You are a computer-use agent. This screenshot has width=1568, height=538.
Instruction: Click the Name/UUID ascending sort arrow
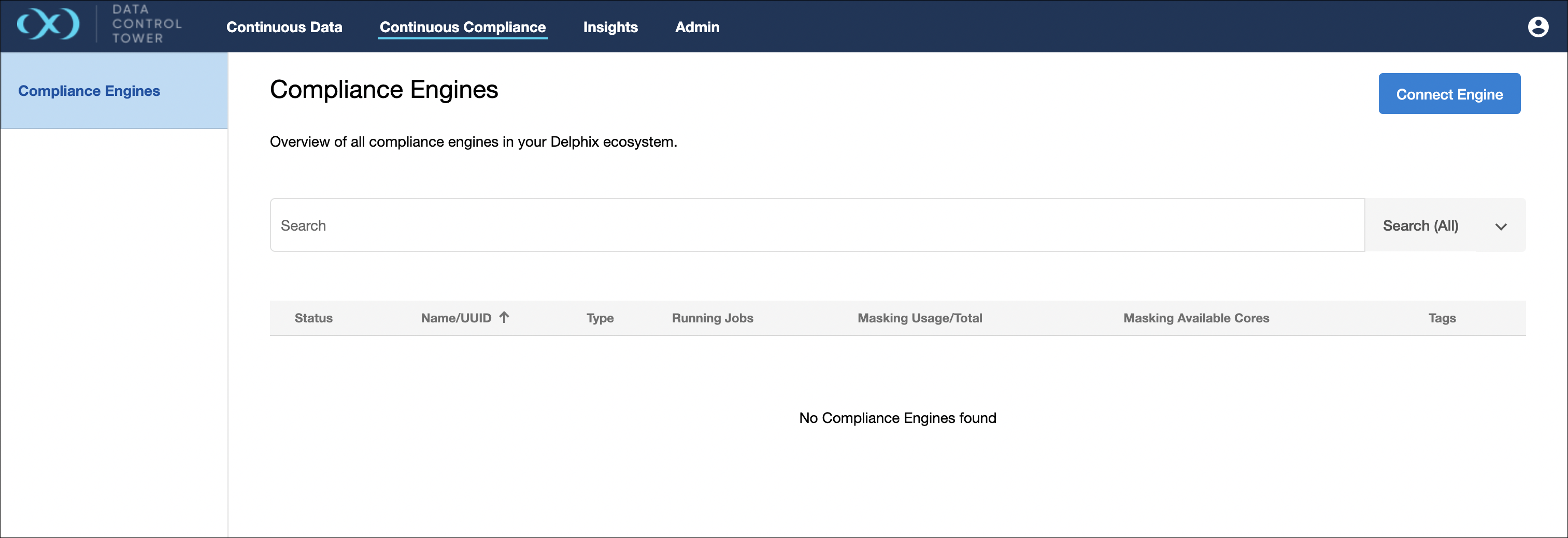[504, 317]
